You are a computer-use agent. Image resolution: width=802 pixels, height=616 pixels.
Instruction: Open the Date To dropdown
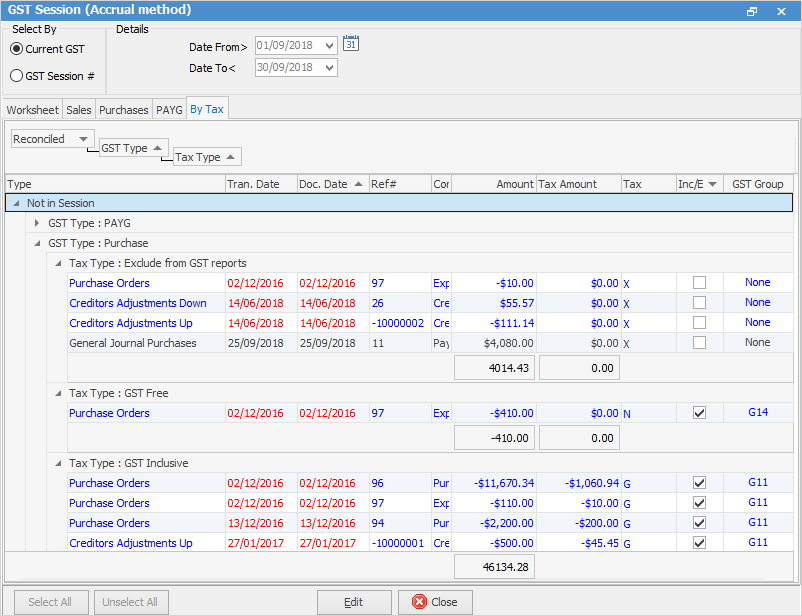coord(329,68)
